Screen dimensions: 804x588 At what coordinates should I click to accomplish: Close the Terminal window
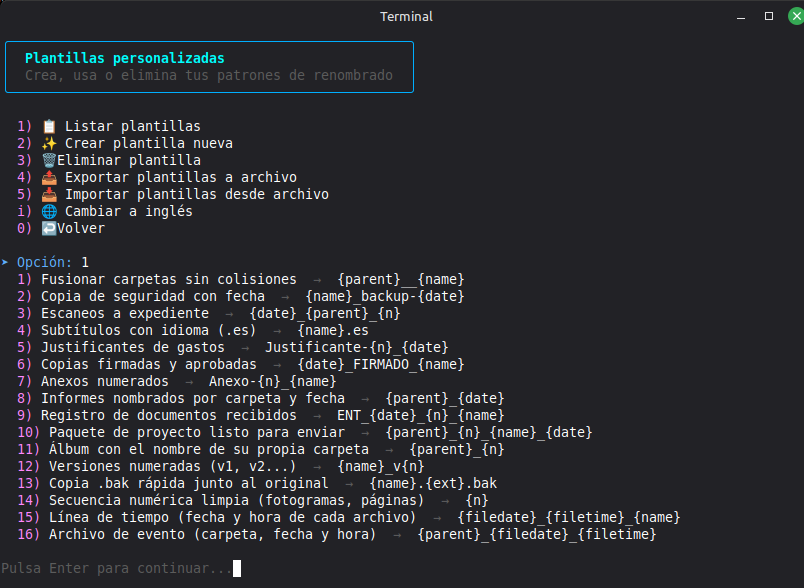tap(796, 16)
